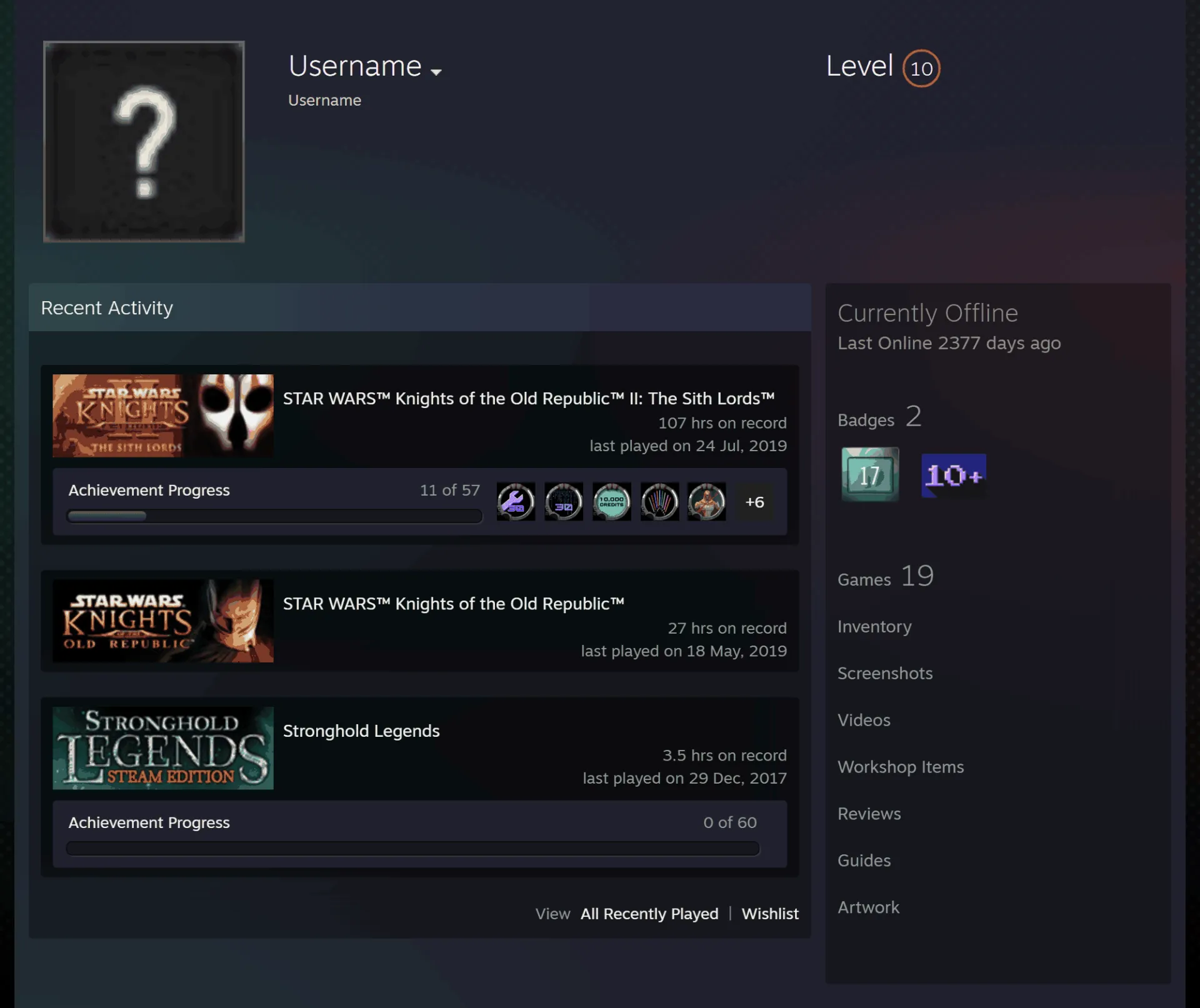1200x1008 pixels.
Task: Click the Level 10 circle badge
Action: [x=921, y=68]
